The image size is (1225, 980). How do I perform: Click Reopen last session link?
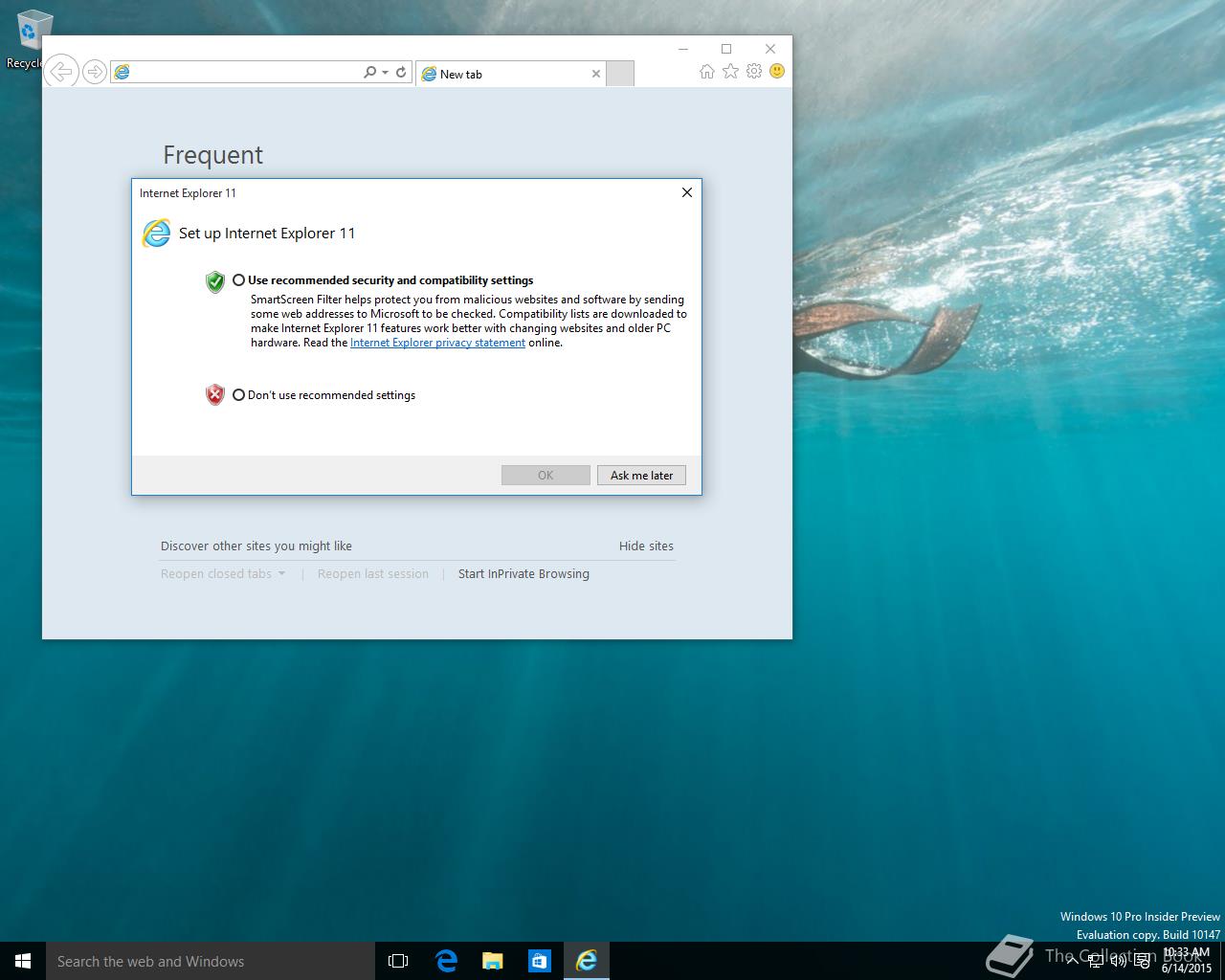(373, 574)
